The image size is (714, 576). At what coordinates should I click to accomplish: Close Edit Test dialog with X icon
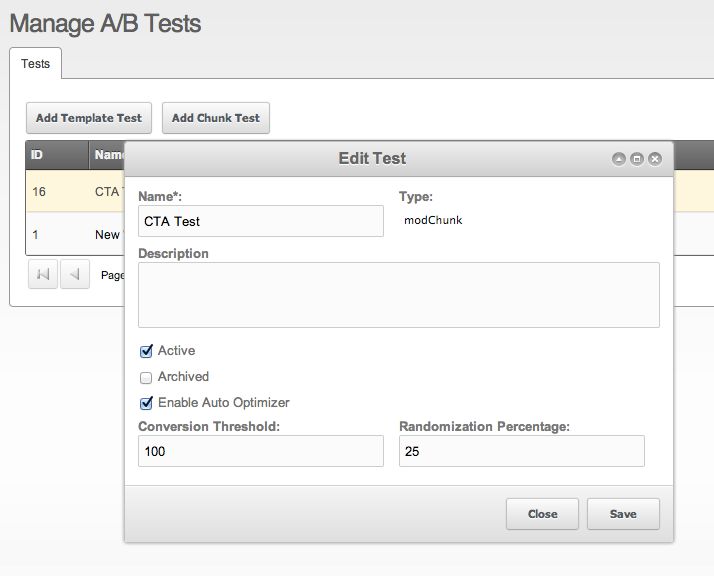click(x=655, y=159)
